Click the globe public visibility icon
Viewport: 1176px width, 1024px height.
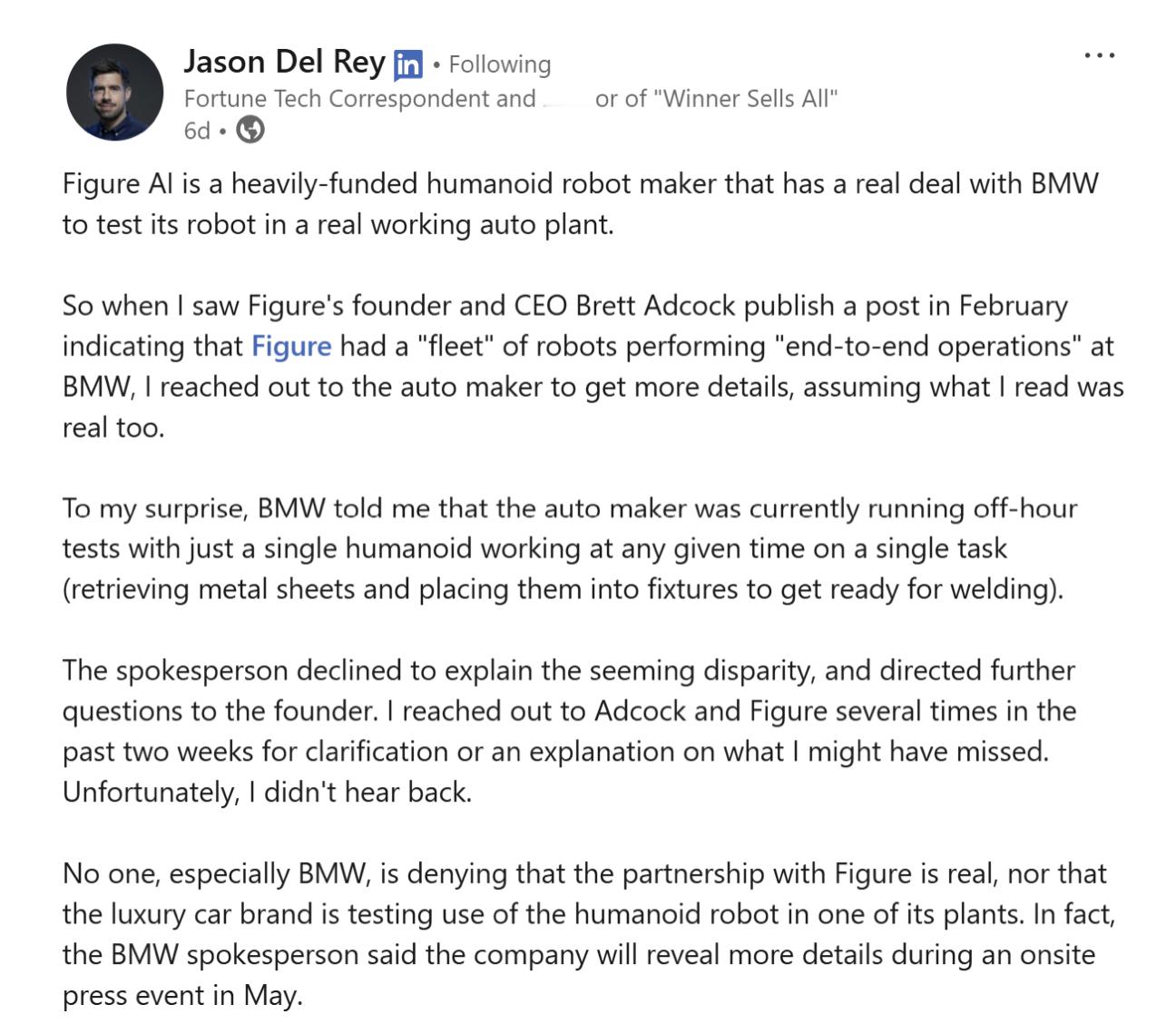250,131
